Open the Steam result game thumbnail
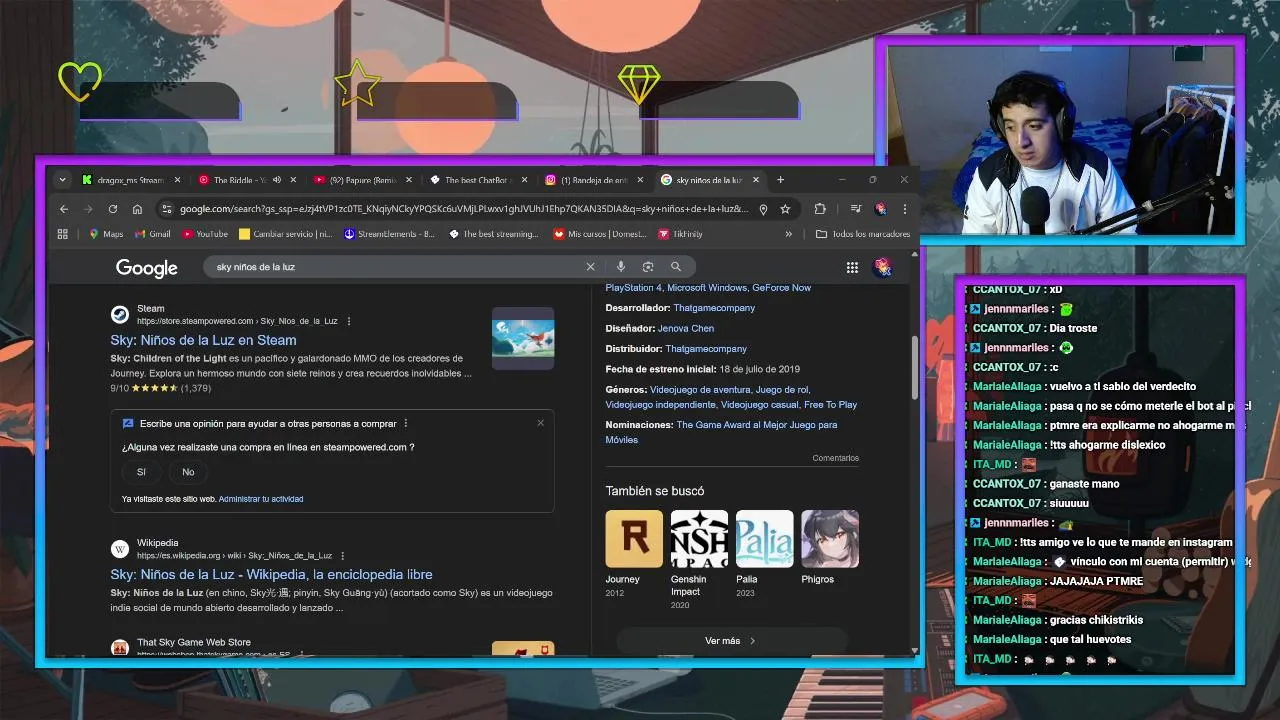The width and height of the screenshot is (1280, 720). click(523, 338)
